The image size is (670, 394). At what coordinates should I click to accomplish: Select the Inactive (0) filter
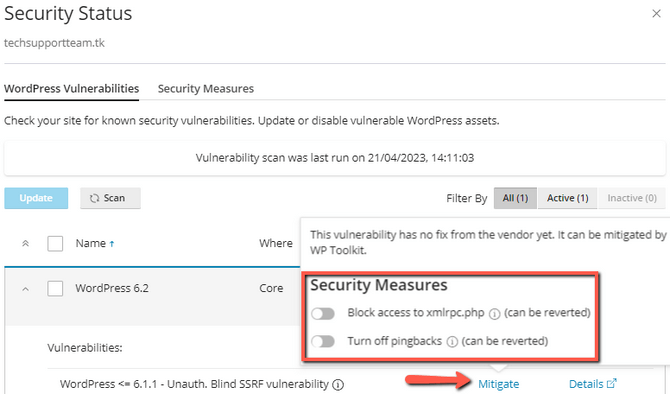pos(632,198)
